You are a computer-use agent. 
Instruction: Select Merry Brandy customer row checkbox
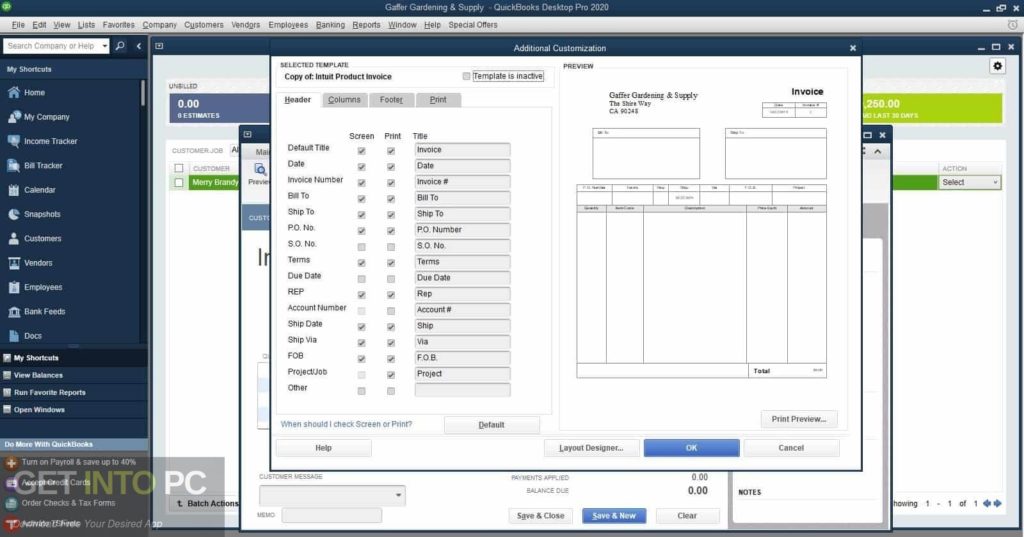click(x=178, y=183)
